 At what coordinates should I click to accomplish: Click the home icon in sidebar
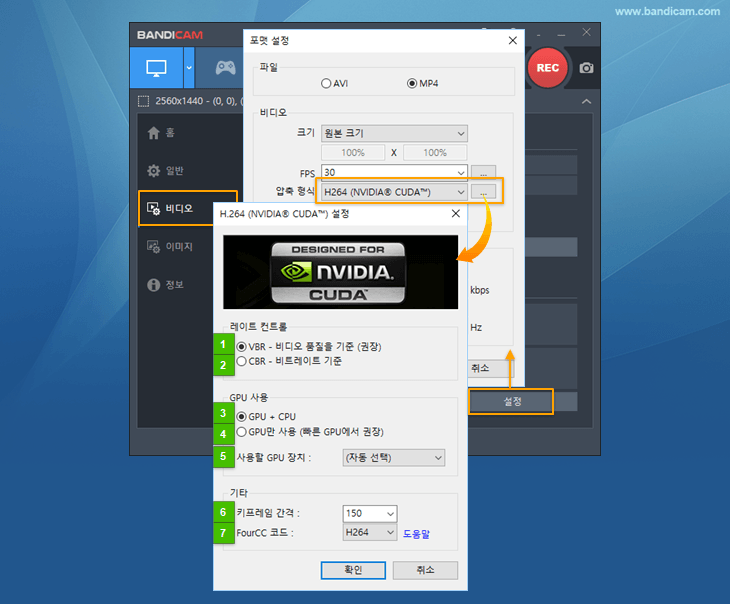pos(153,133)
